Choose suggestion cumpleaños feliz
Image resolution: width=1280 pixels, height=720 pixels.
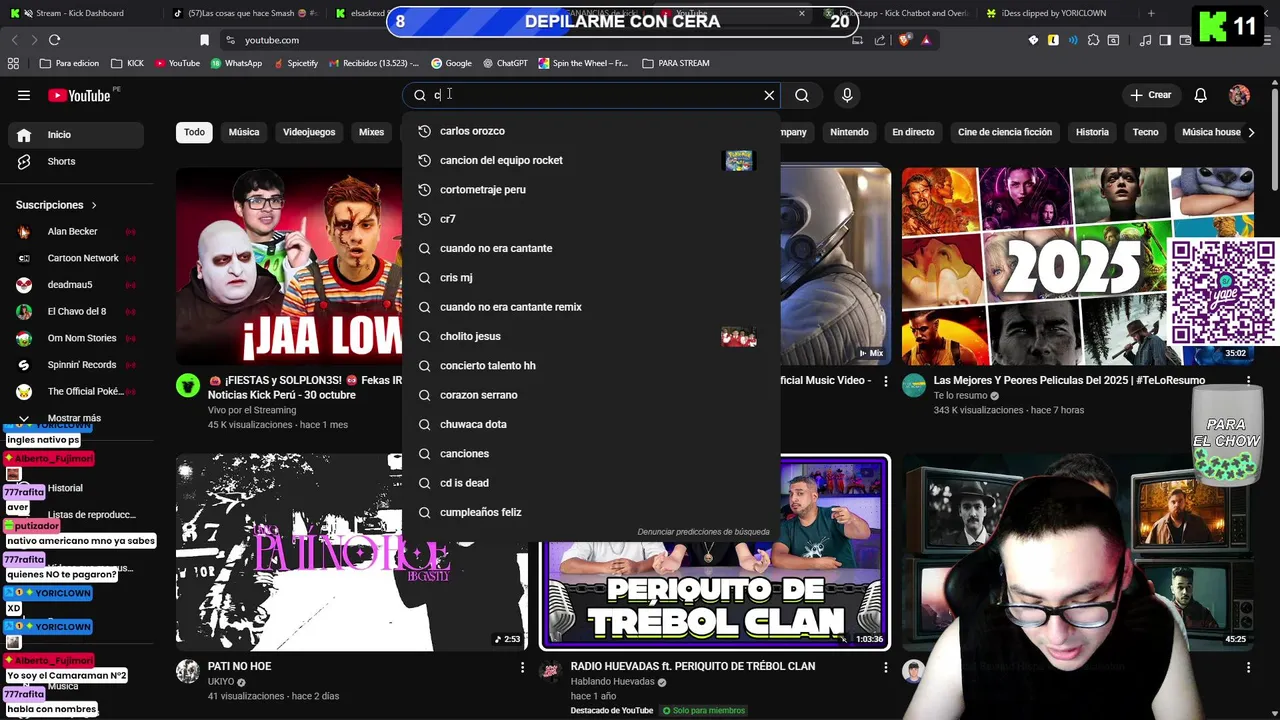pyautogui.click(x=590, y=512)
